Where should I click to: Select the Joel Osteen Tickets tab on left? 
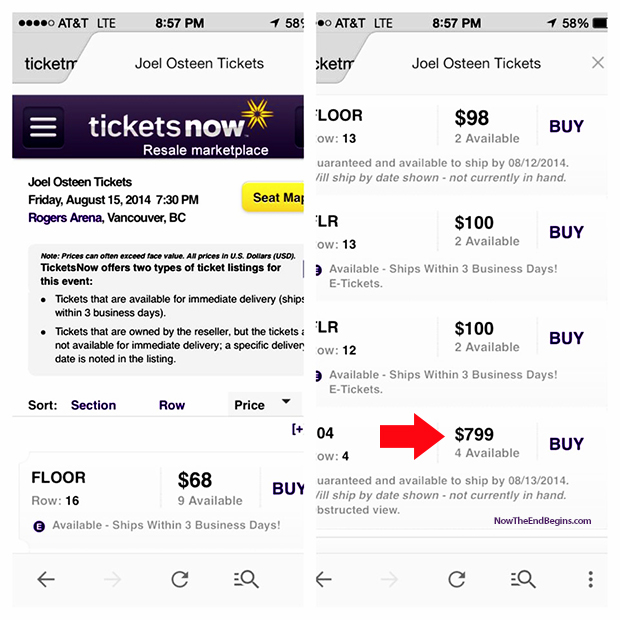[x=199, y=63]
